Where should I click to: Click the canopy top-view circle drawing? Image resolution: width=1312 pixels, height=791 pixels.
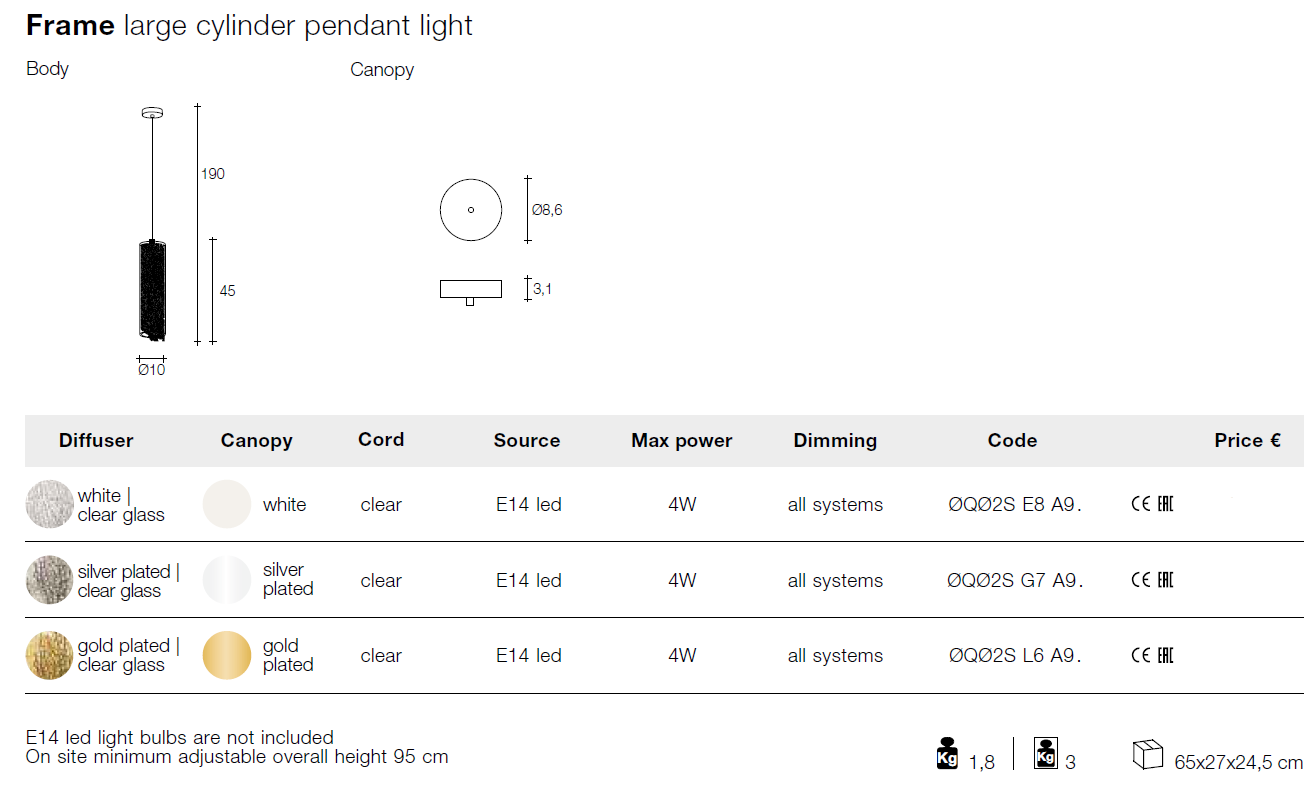471,210
